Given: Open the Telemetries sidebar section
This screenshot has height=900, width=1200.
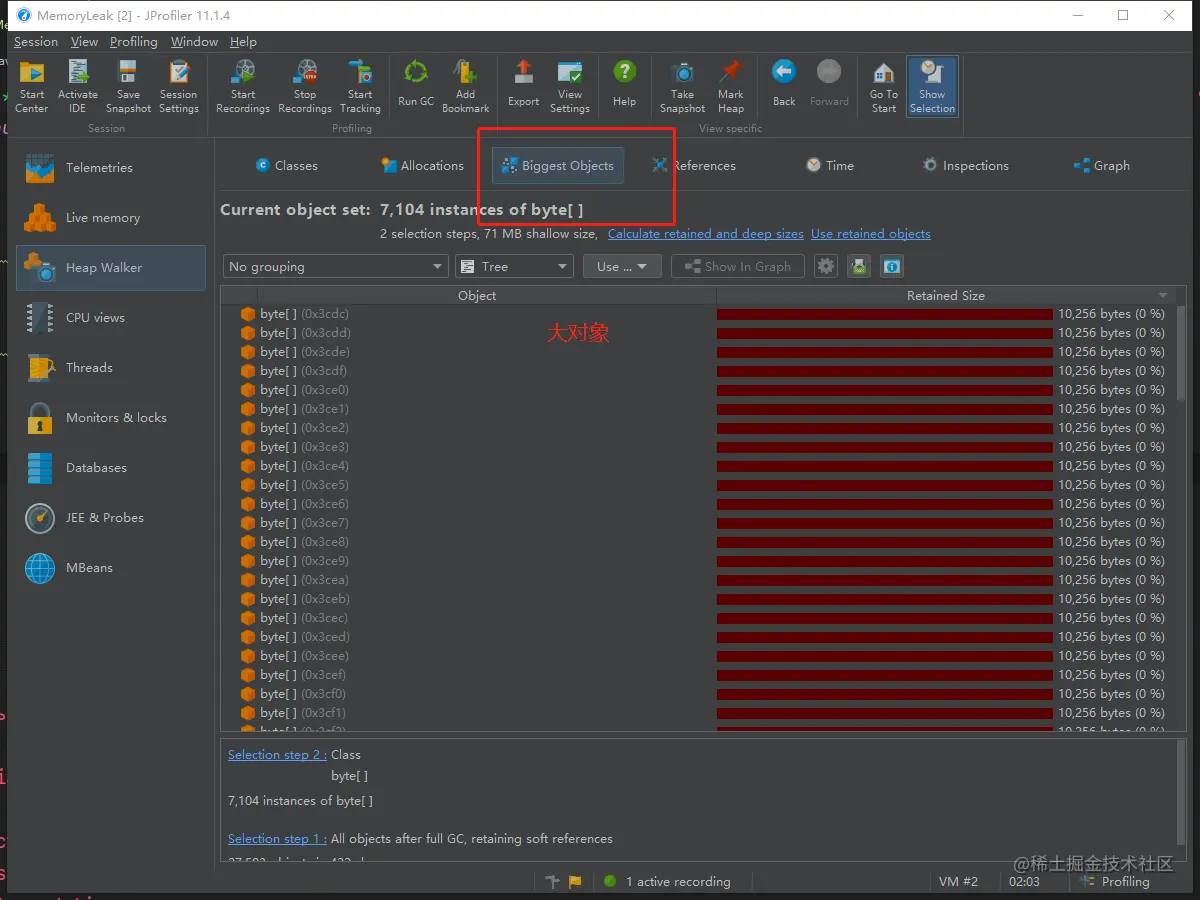Looking at the screenshot, I should point(110,168).
